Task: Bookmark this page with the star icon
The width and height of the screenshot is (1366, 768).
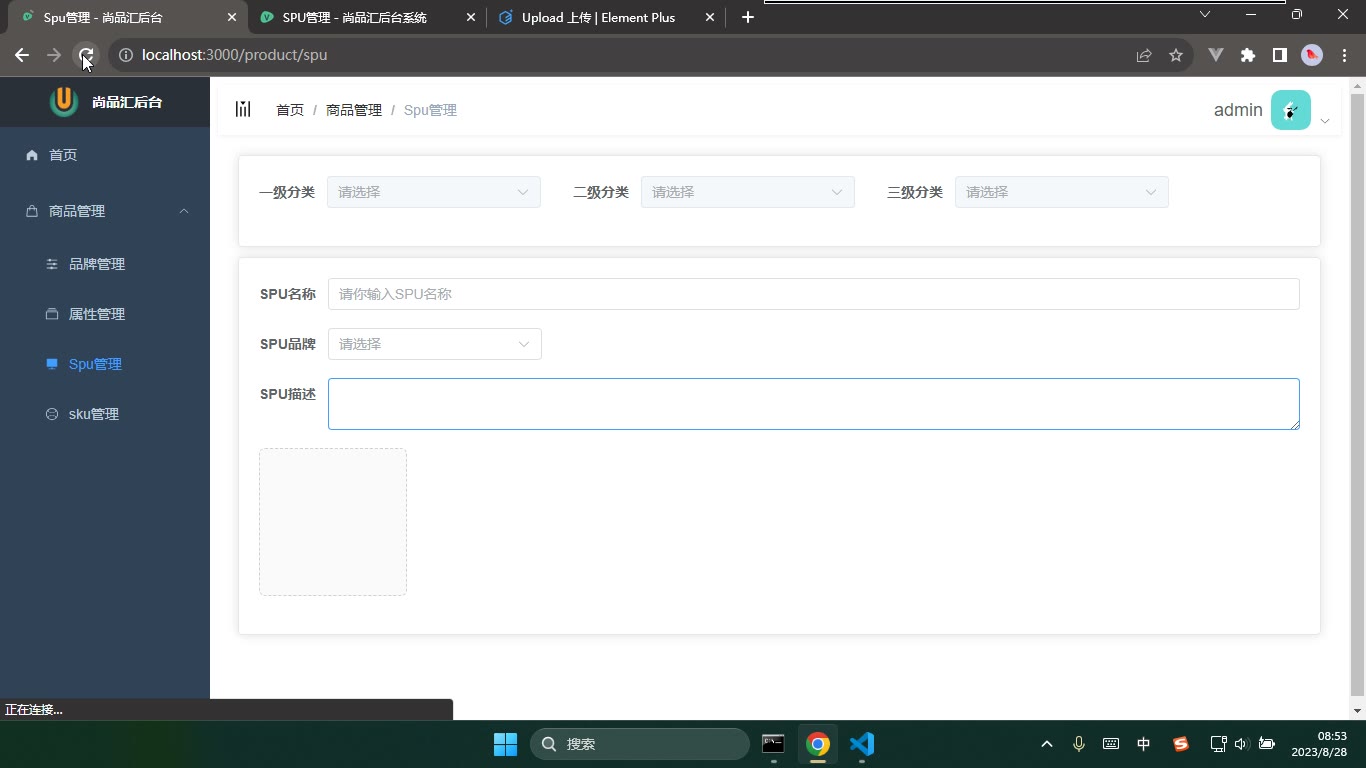Action: pyautogui.click(x=1176, y=55)
